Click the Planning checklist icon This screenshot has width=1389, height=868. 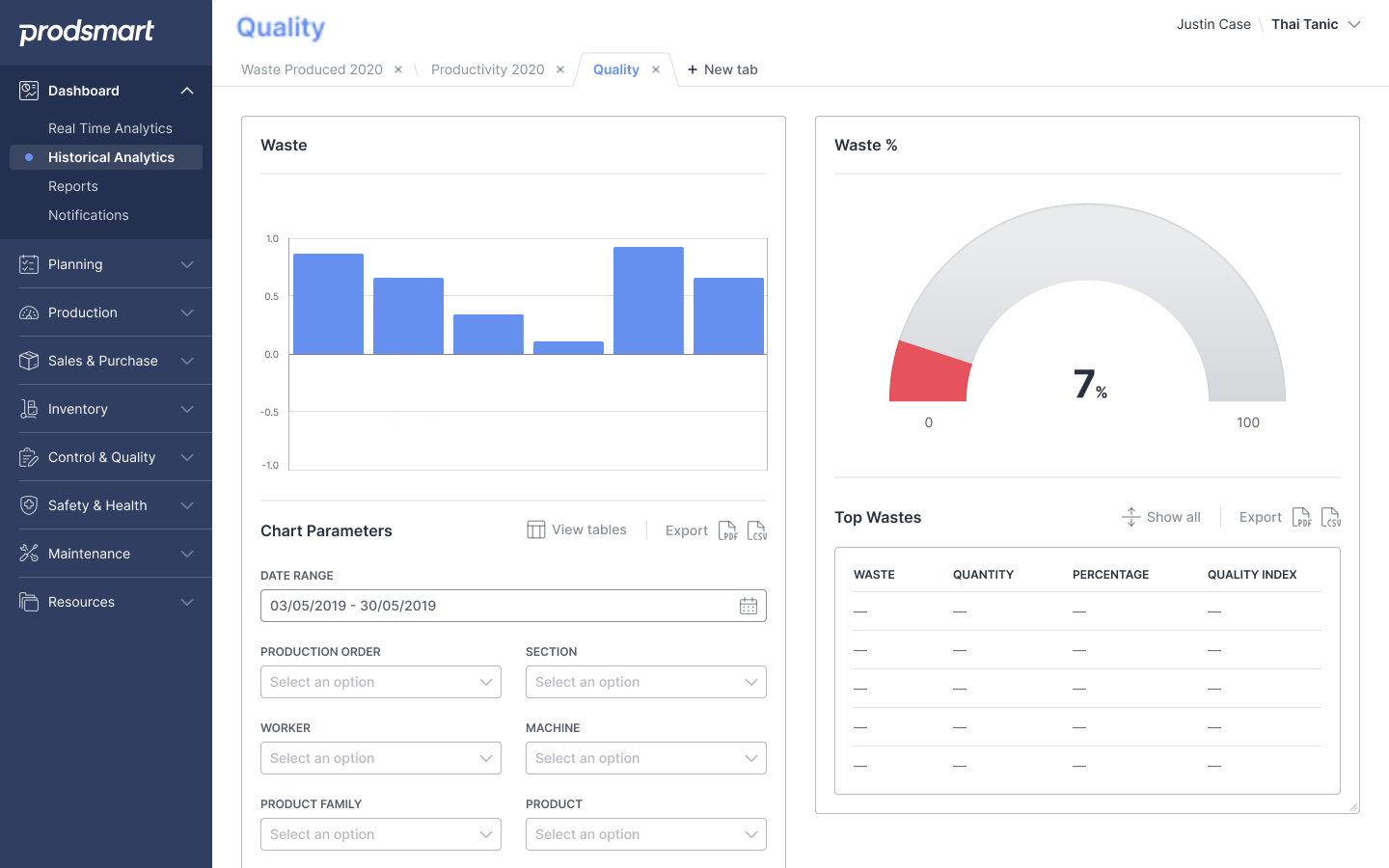[29, 264]
